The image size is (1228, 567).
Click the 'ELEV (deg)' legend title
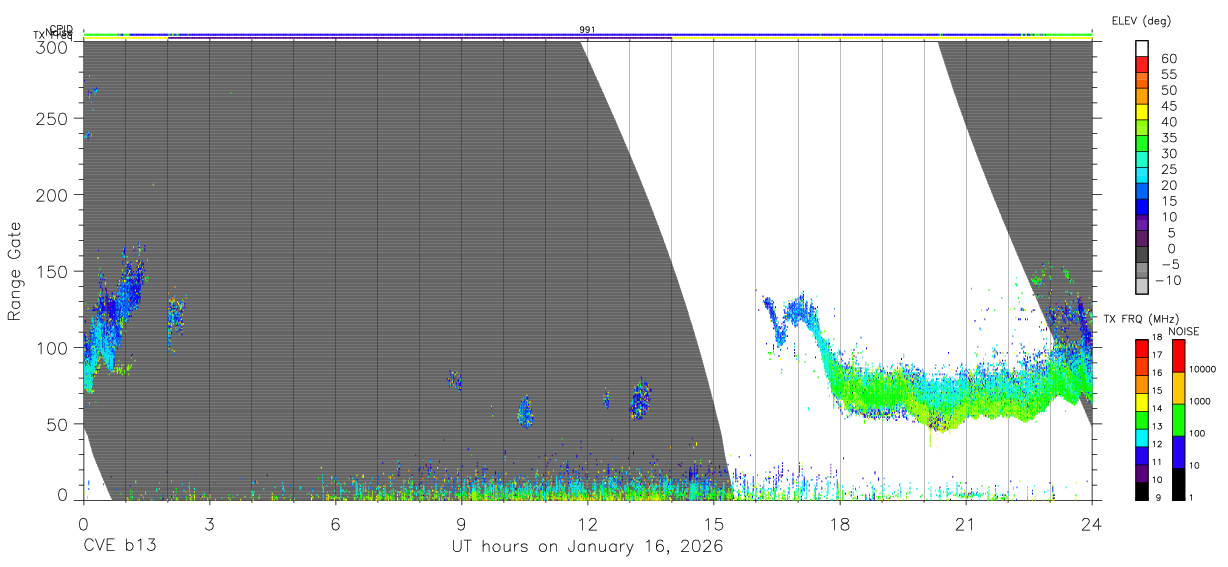click(1141, 21)
